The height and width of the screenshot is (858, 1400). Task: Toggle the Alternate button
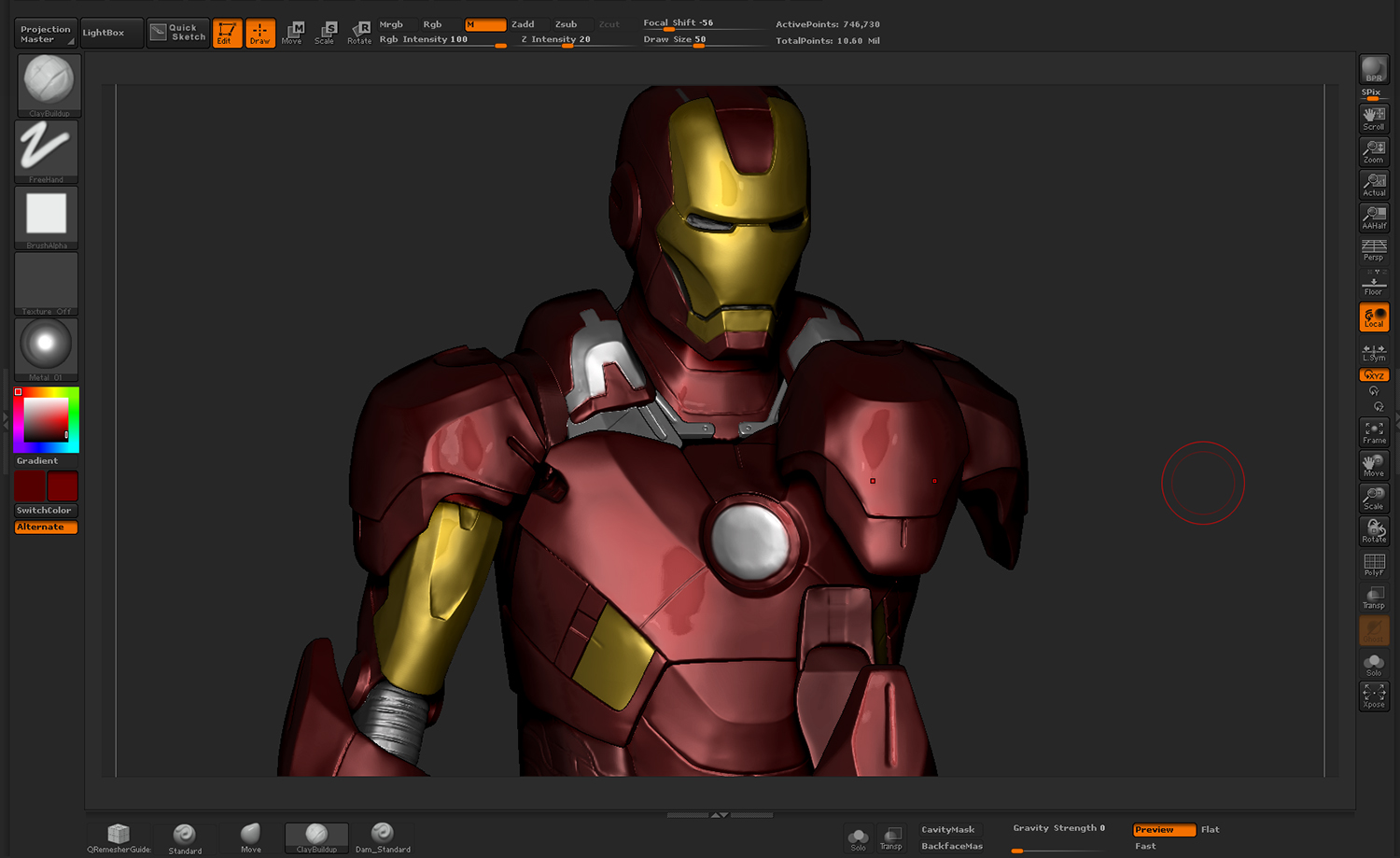pos(46,527)
